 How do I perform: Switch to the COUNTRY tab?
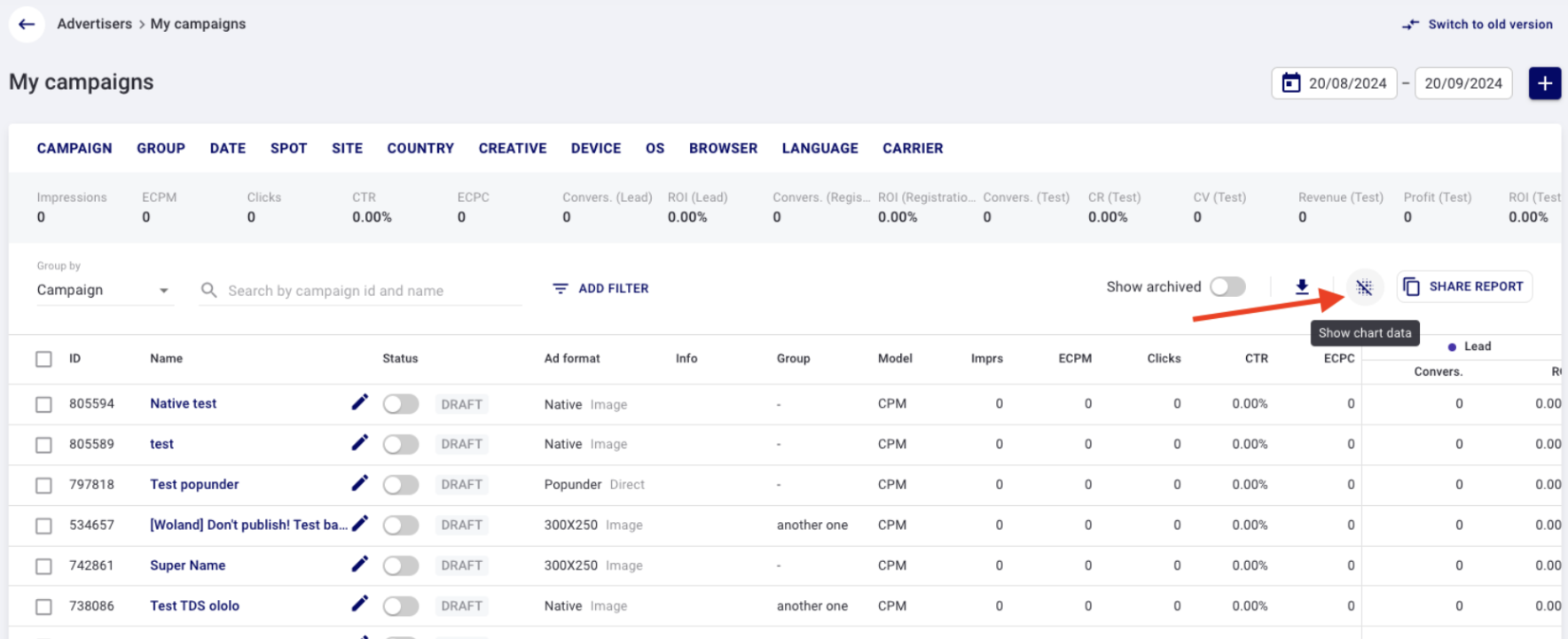coord(420,148)
